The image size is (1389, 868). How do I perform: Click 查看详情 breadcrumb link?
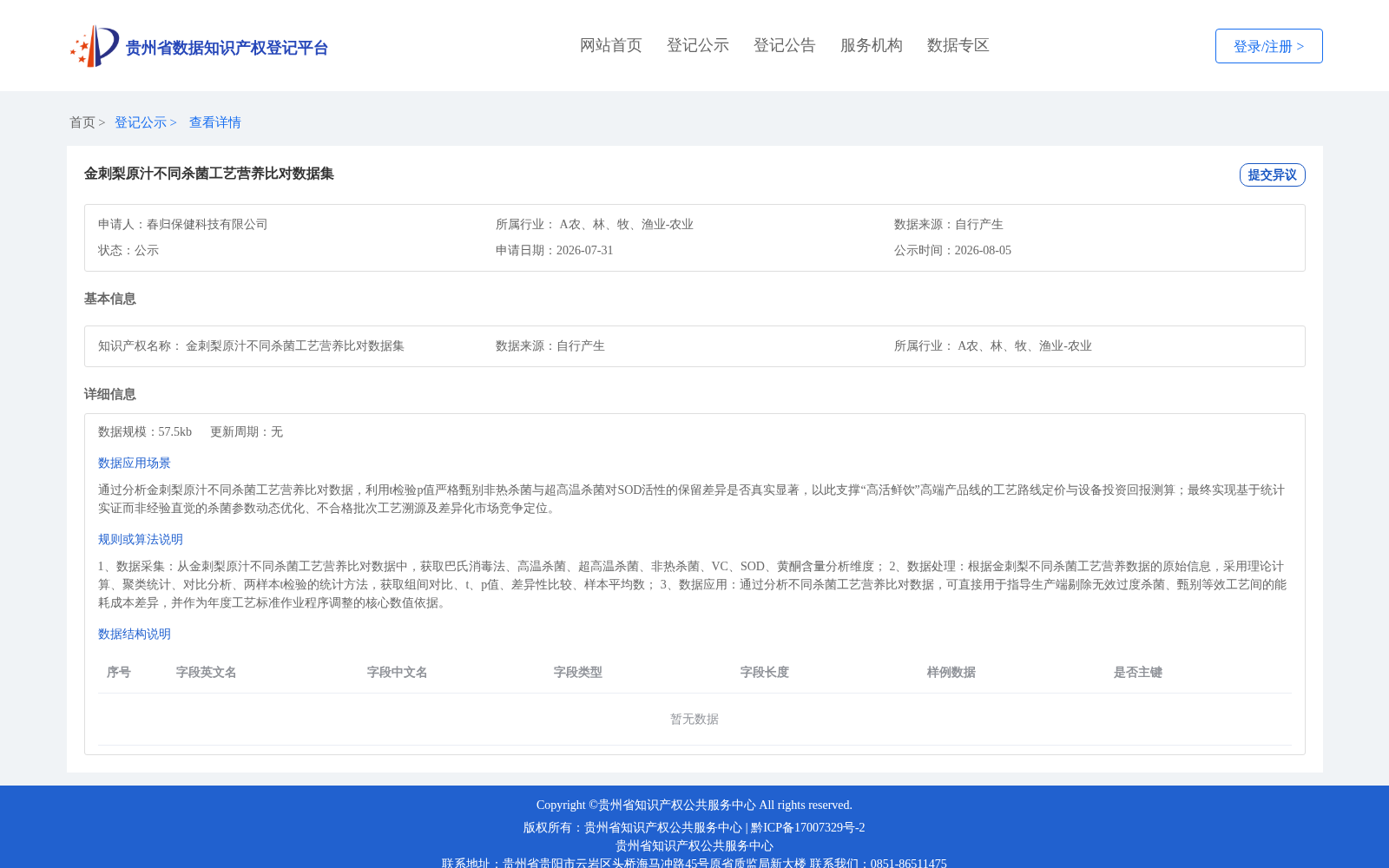click(x=215, y=122)
